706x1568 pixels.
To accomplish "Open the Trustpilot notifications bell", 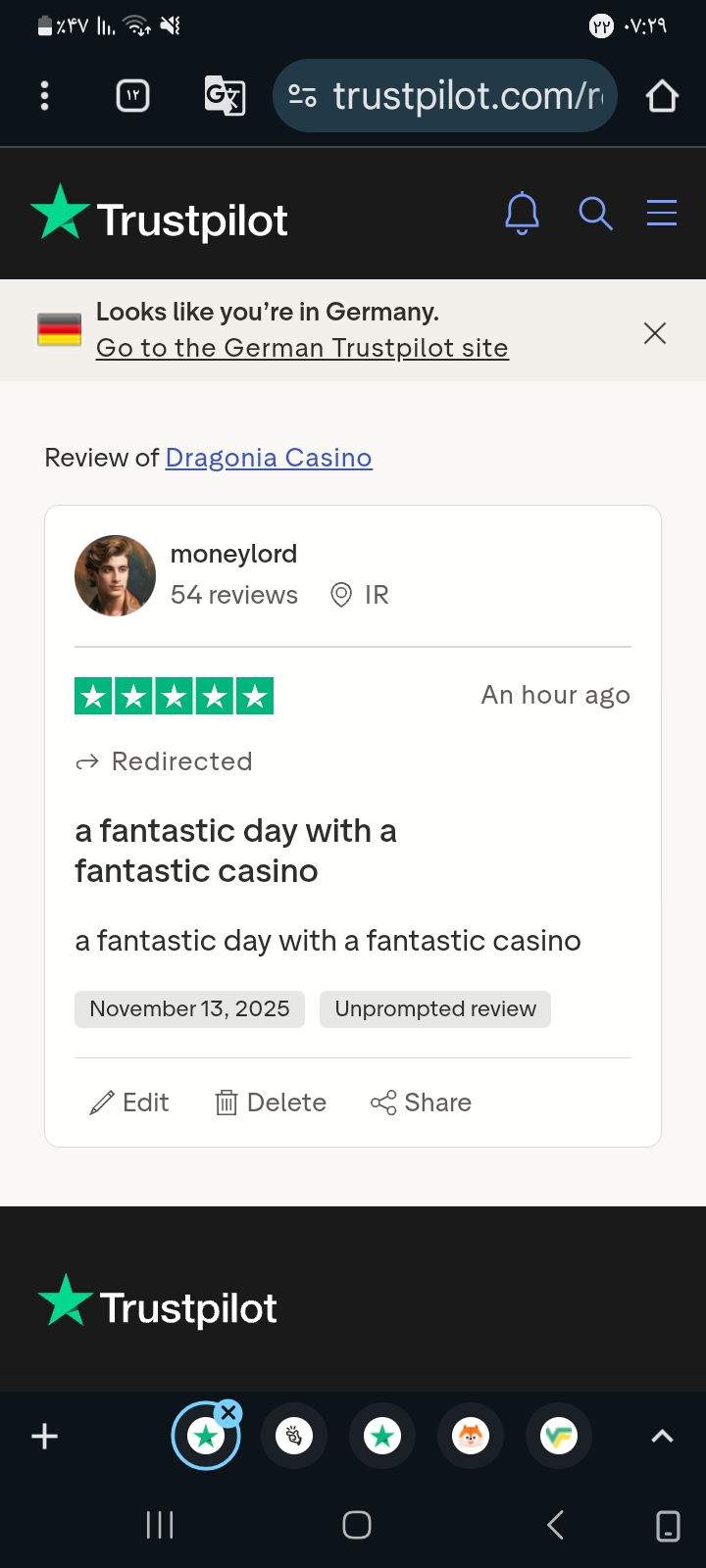I will (x=522, y=213).
